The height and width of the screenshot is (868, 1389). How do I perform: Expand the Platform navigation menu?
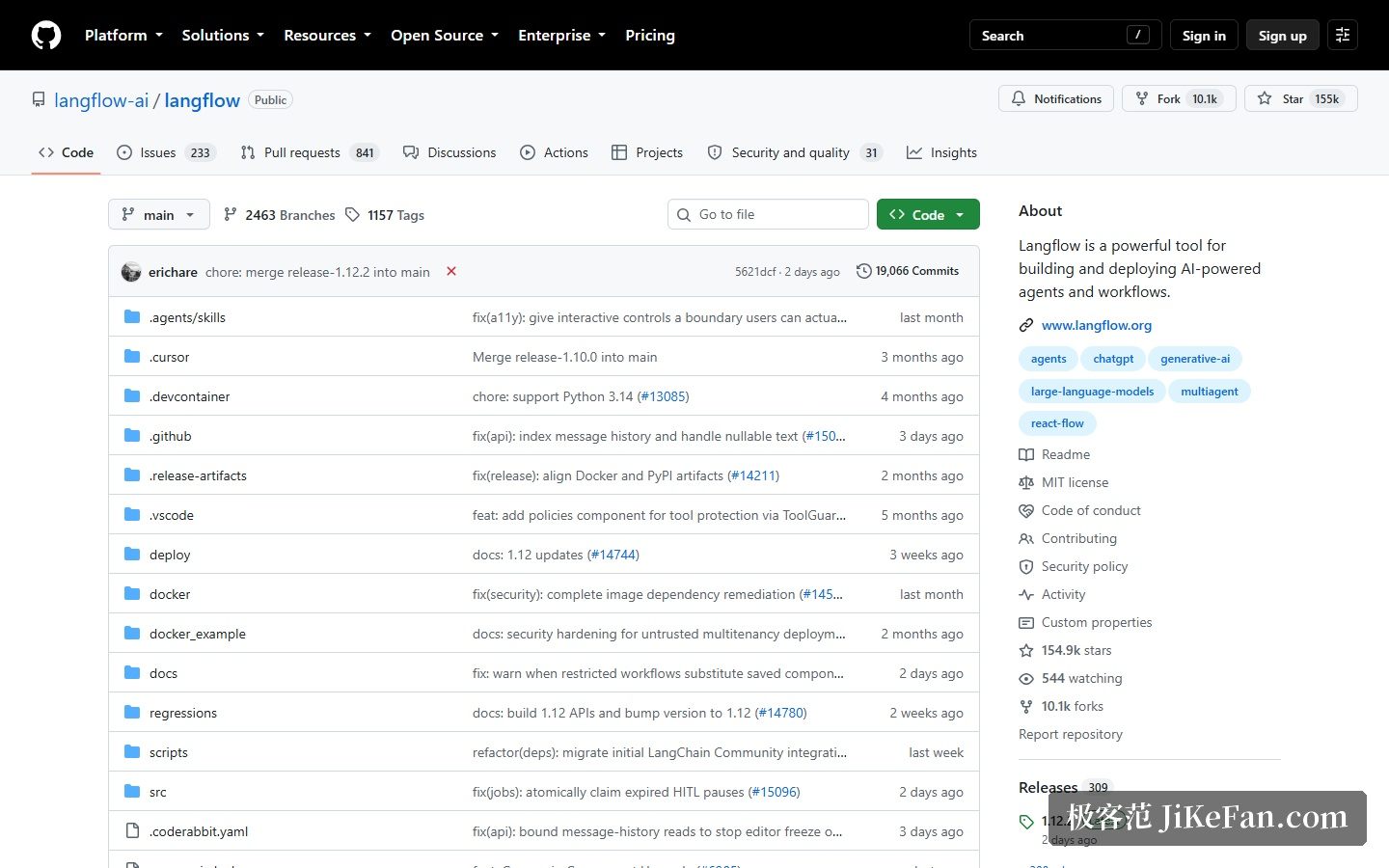point(123,35)
